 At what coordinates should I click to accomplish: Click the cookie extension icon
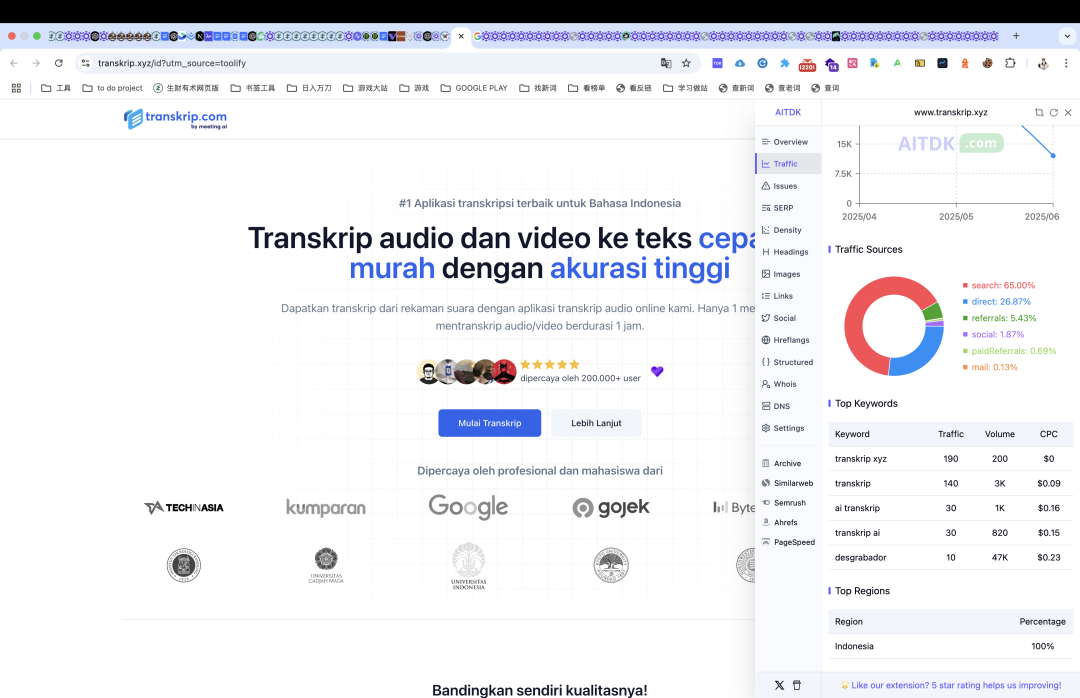(x=988, y=63)
